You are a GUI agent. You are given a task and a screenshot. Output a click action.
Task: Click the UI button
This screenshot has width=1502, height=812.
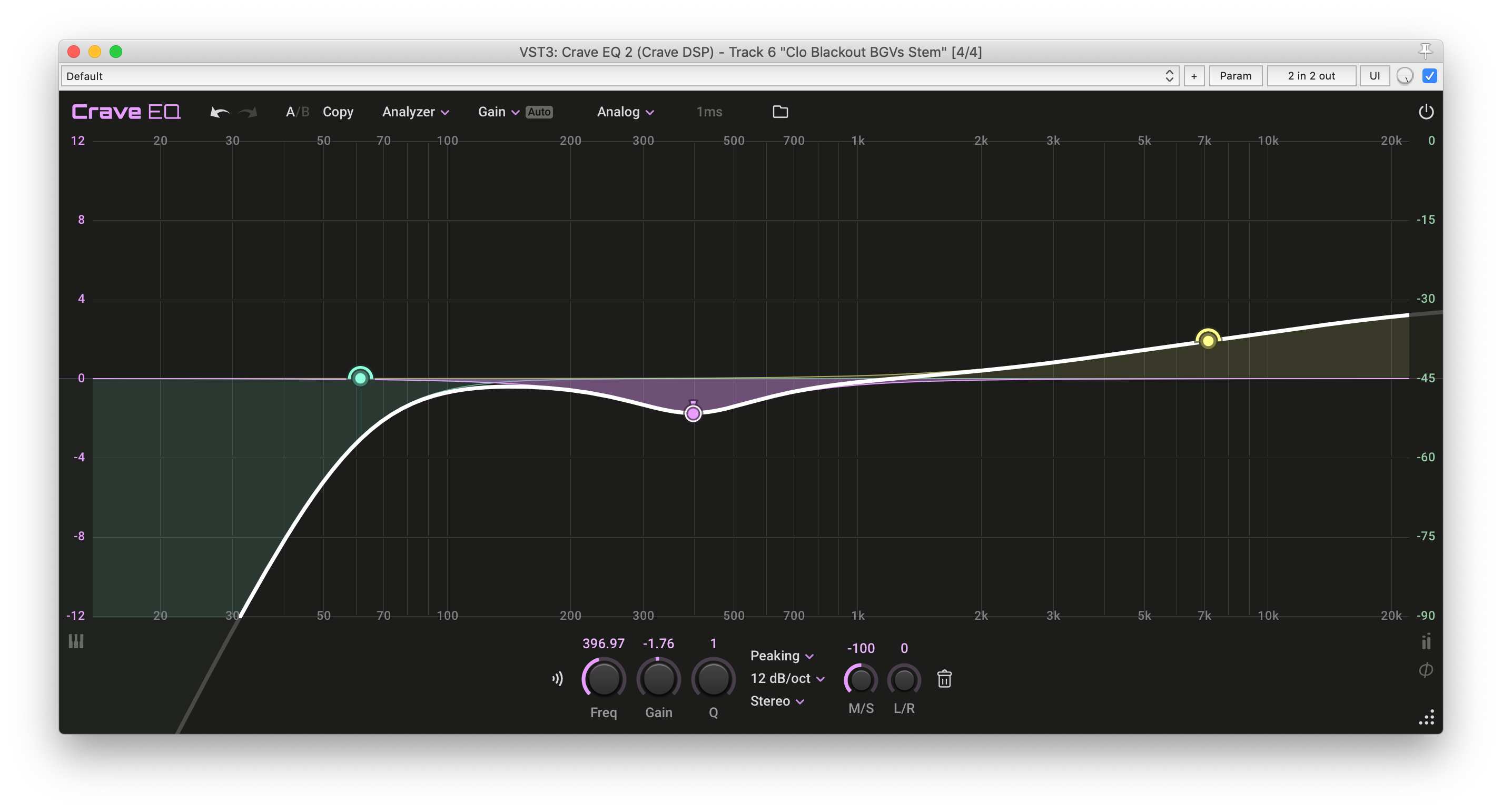click(x=1375, y=76)
